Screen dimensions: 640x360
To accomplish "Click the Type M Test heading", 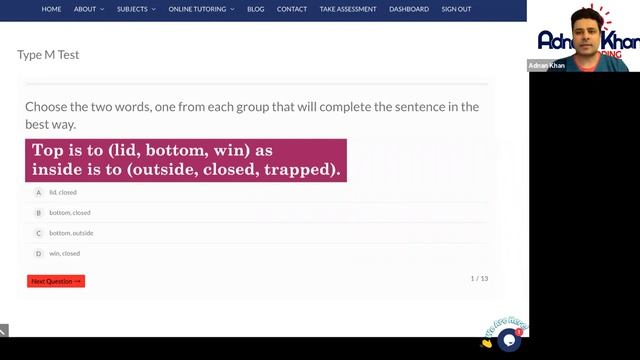I will [48, 55].
